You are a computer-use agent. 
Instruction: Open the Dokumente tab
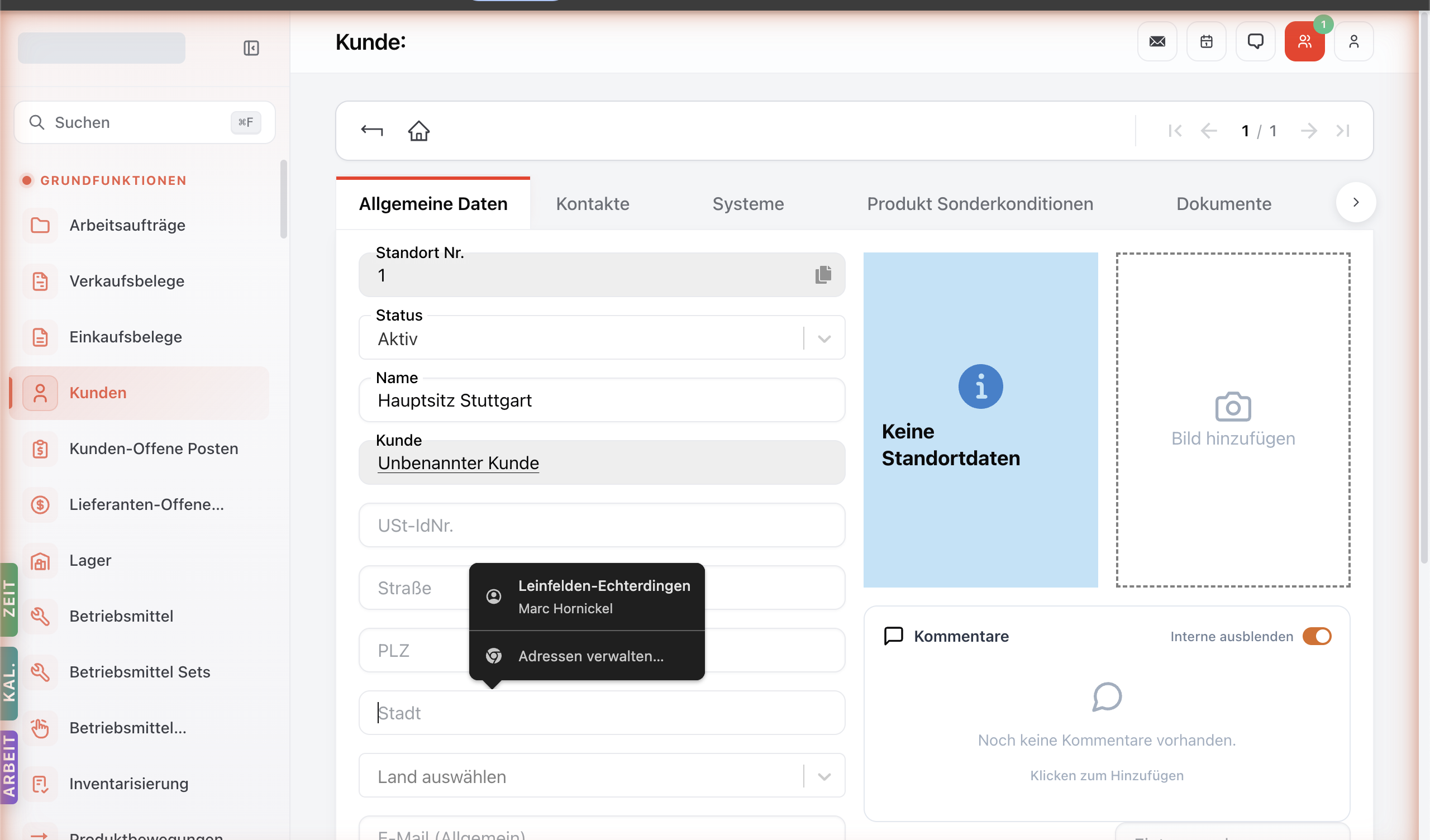pyautogui.click(x=1224, y=203)
